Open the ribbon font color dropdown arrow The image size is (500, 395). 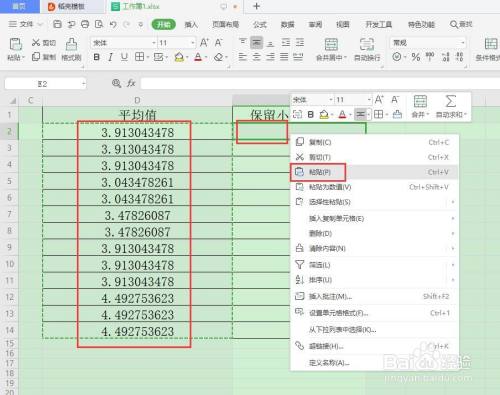(x=206, y=58)
